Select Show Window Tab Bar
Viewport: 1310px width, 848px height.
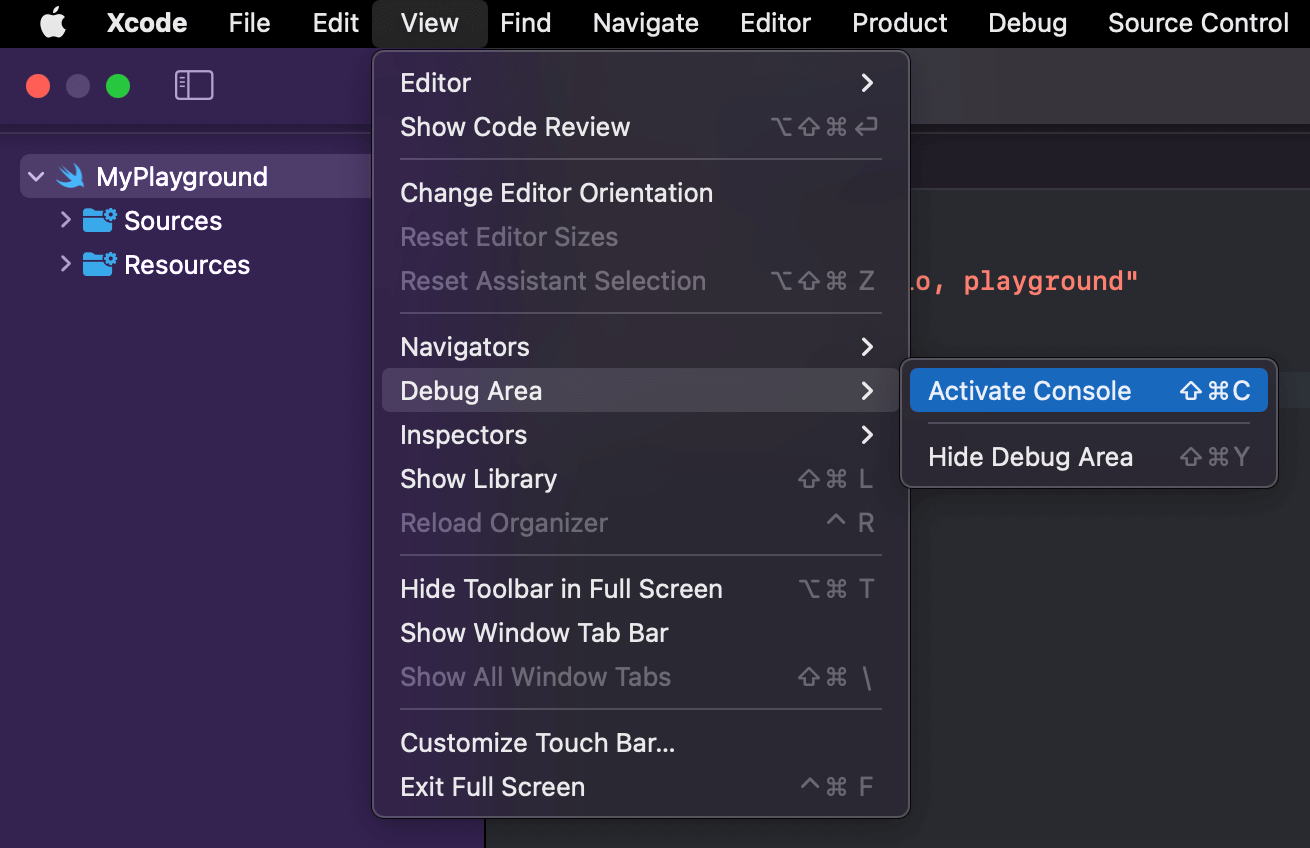point(640,633)
